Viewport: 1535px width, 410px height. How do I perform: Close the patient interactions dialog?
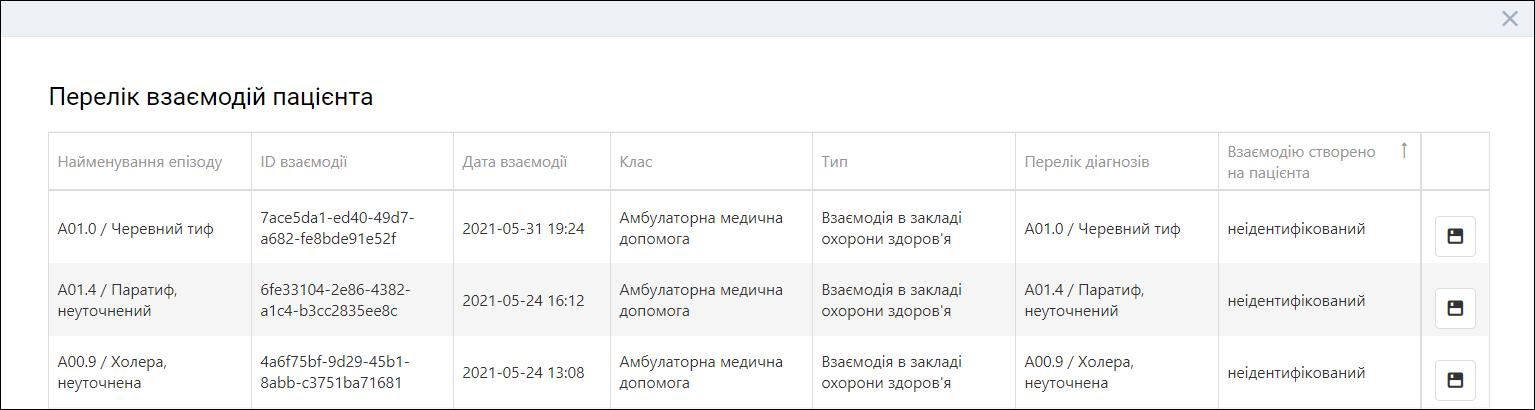[1509, 19]
